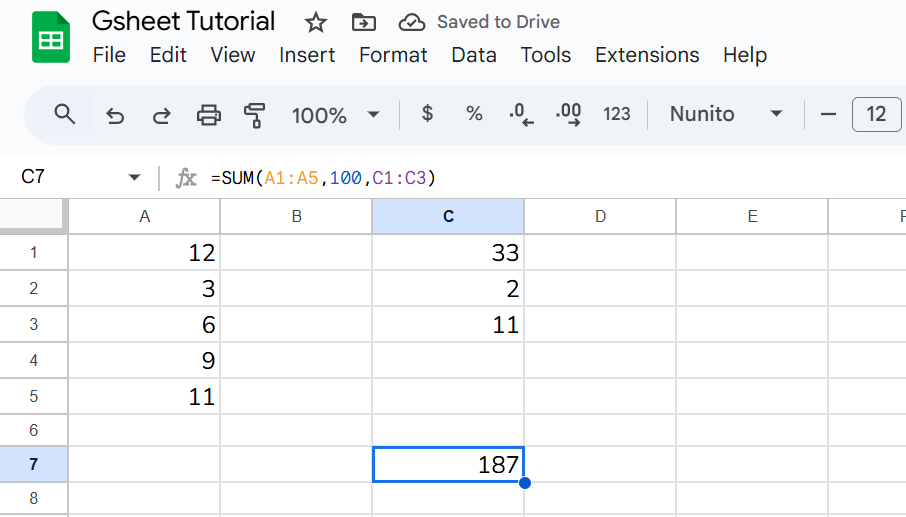The width and height of the screenshot is (906, 517).
Task: Undo the last action
Action: click(x=115, y=115)
